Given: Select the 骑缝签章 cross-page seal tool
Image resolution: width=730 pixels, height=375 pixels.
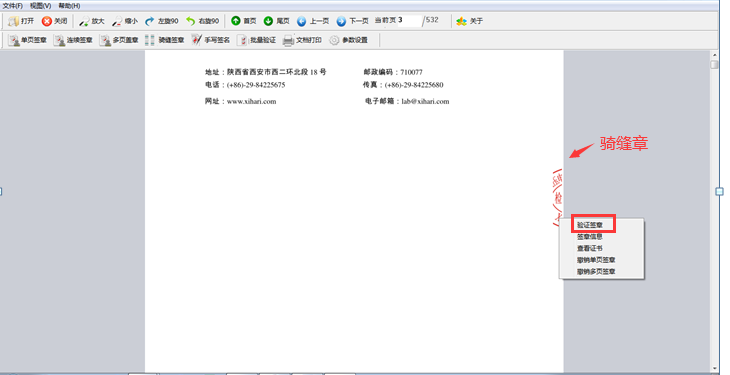Looking at the screenshot, I should (x=165, y=40).
